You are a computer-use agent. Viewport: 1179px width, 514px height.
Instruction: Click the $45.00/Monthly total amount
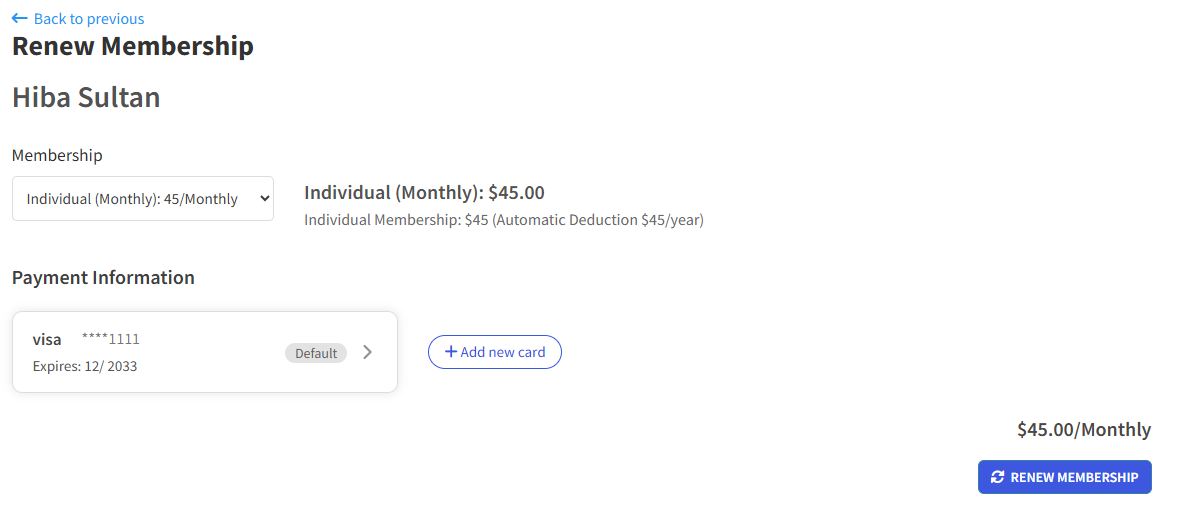[1084, 430]
